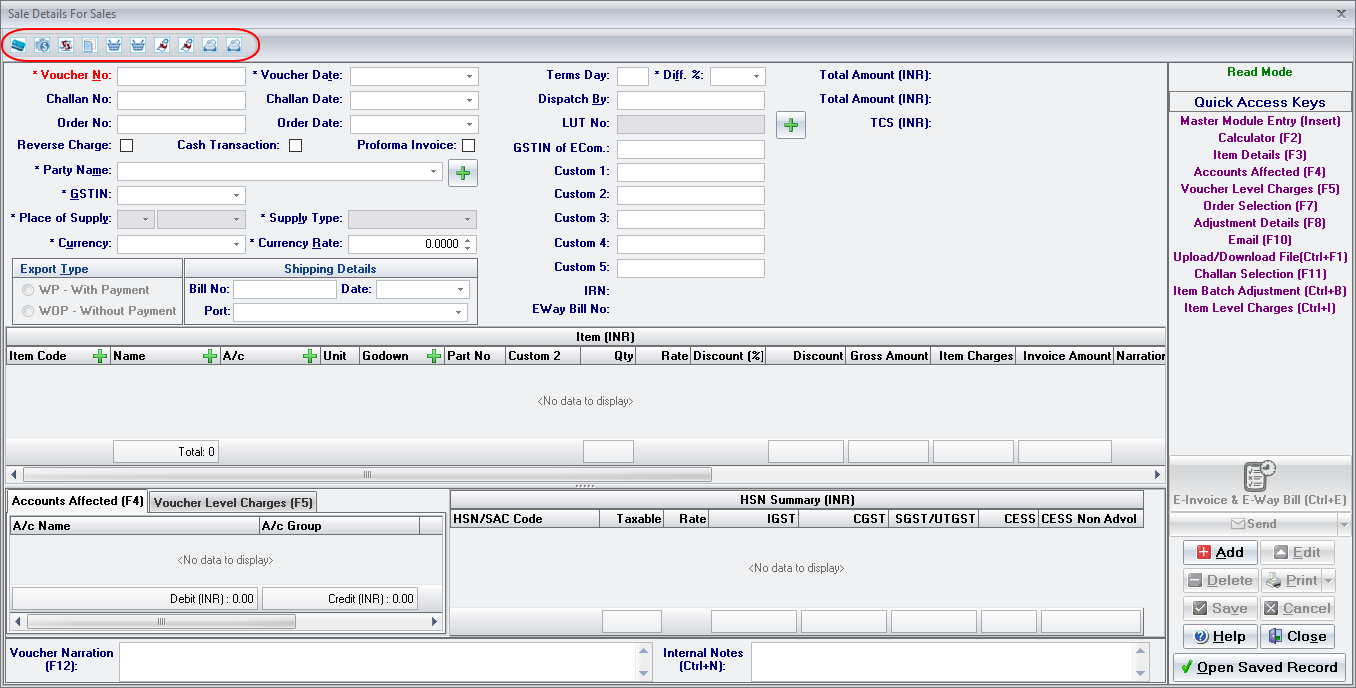Click the Internal Notes scroll down arrow

point(1141,673)
